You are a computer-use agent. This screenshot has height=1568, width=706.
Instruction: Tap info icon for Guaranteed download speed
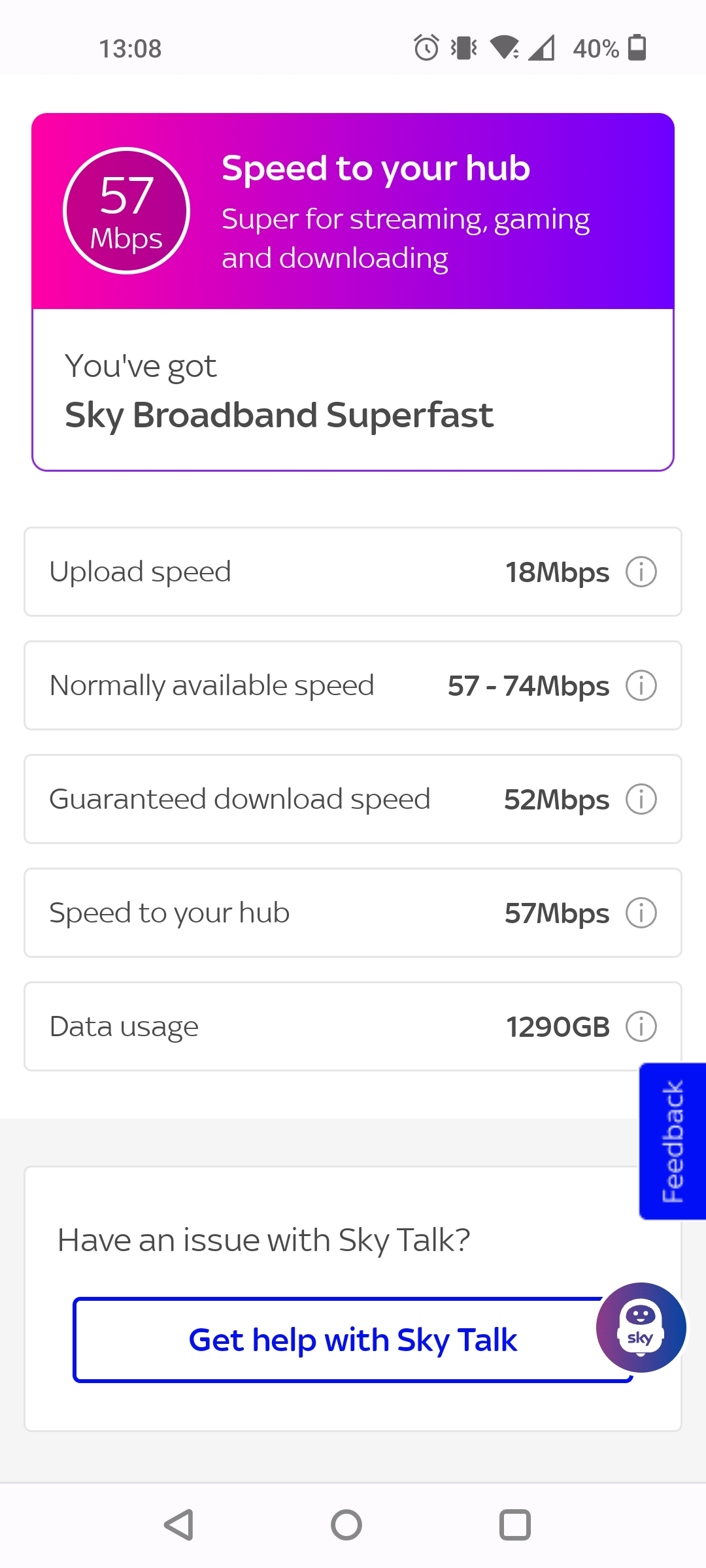click(x=641, y=799)
